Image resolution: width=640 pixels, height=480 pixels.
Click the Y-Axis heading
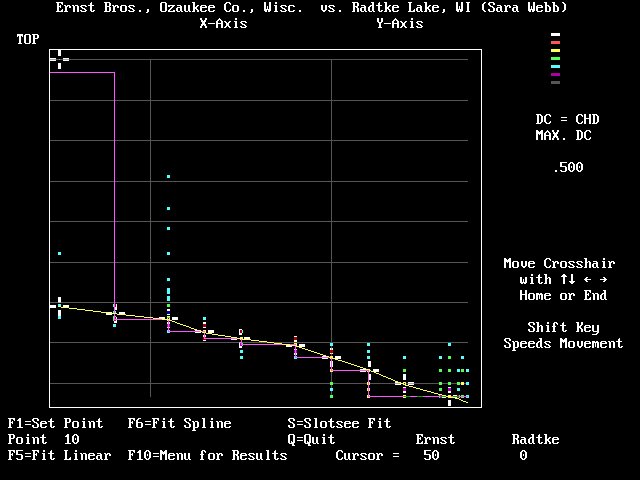[x=400, y=23]
